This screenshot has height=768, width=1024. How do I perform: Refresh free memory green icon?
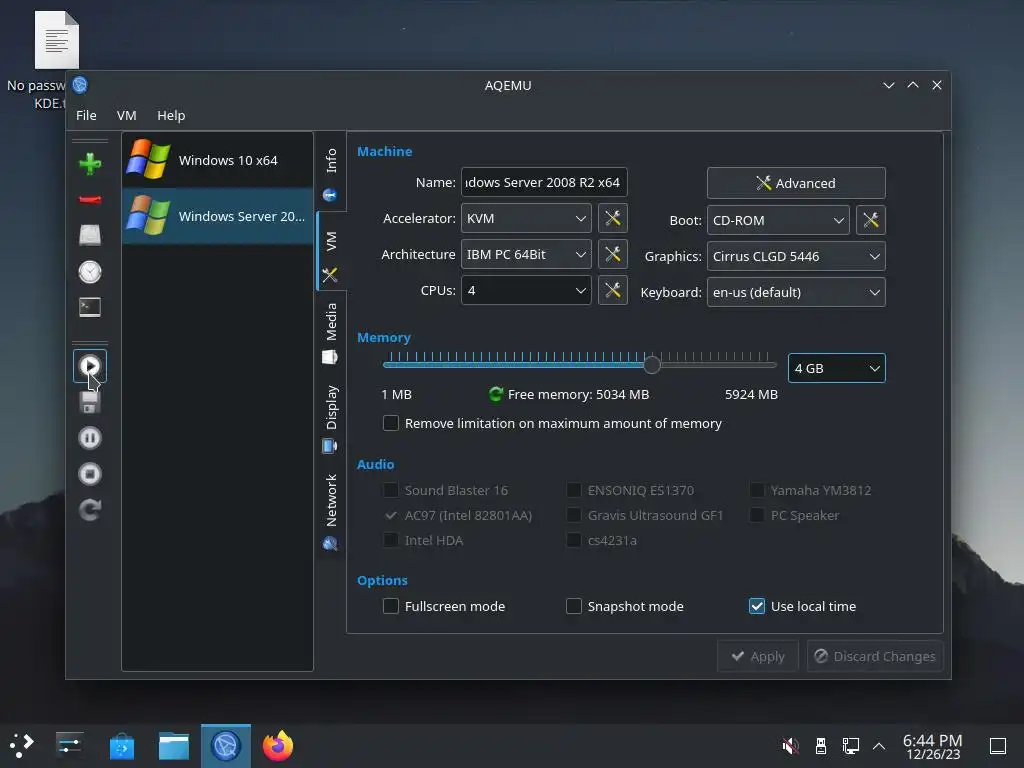496,394
